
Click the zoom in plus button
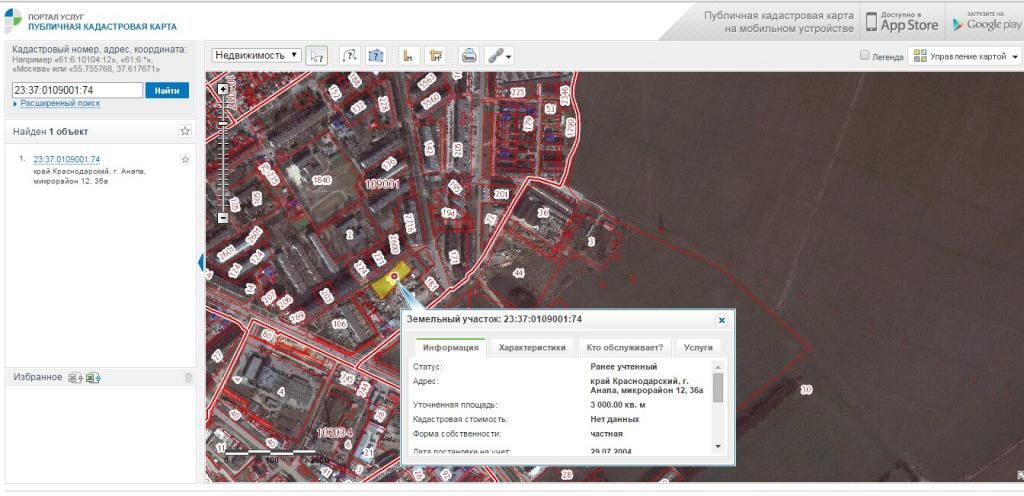(222, 89)
